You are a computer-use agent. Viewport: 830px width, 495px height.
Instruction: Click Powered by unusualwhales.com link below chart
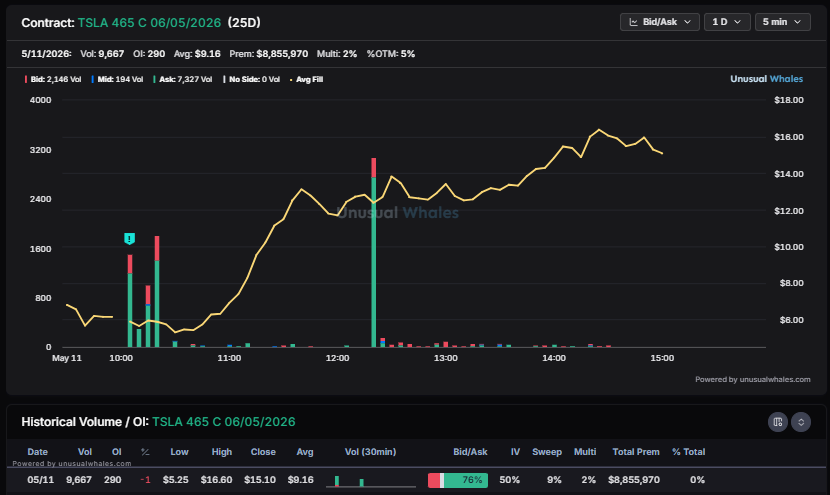point(752,379)
